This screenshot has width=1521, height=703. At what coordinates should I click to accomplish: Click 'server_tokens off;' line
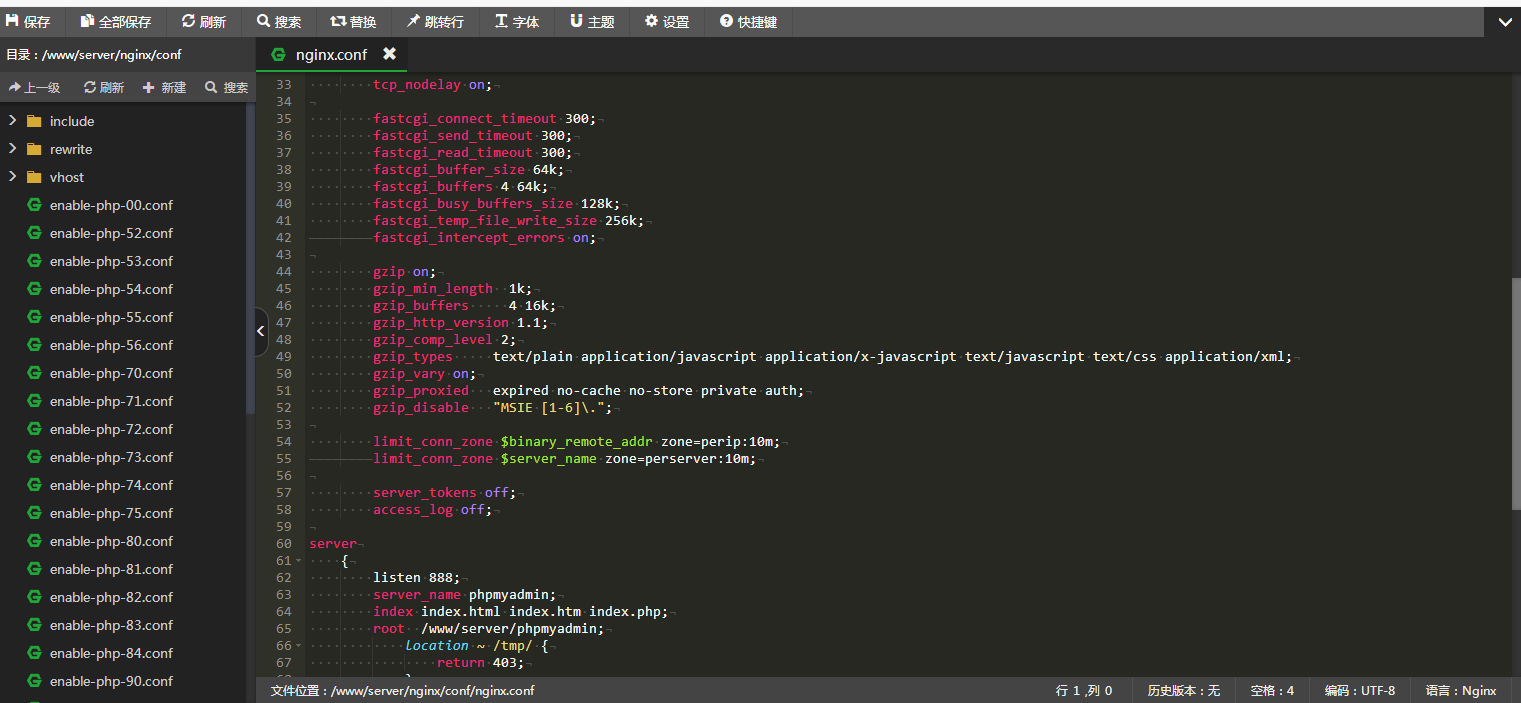tap(444, 493)
